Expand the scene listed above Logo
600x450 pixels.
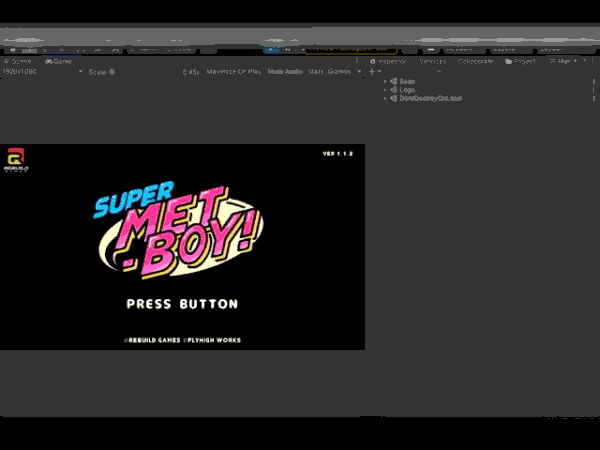[385, 82]
